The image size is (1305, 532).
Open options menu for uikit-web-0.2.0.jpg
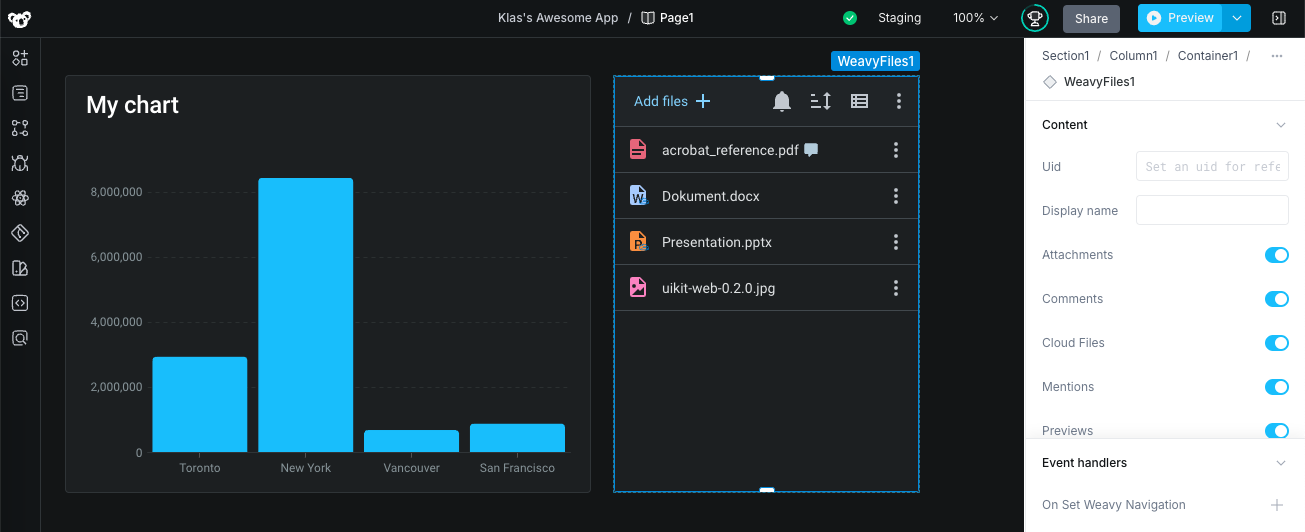896,288
